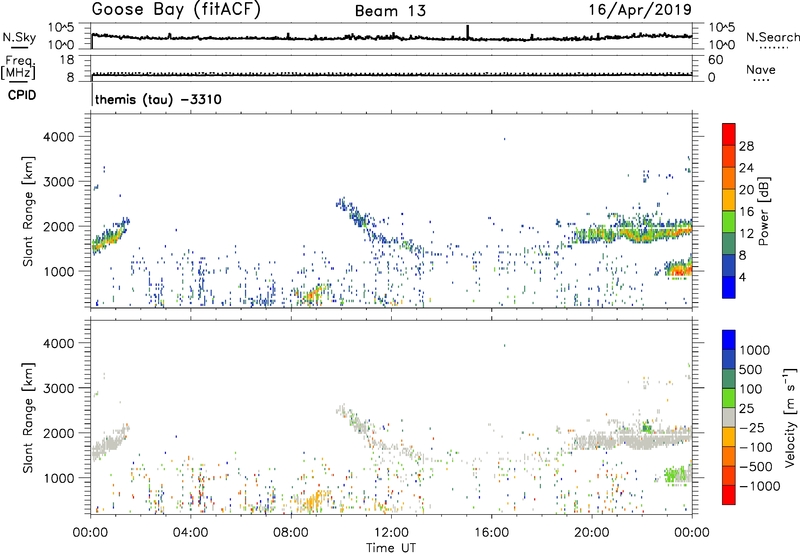Pick the grey segment of velocity colorbar
This screenshot has width=800, height=554.
729,417
